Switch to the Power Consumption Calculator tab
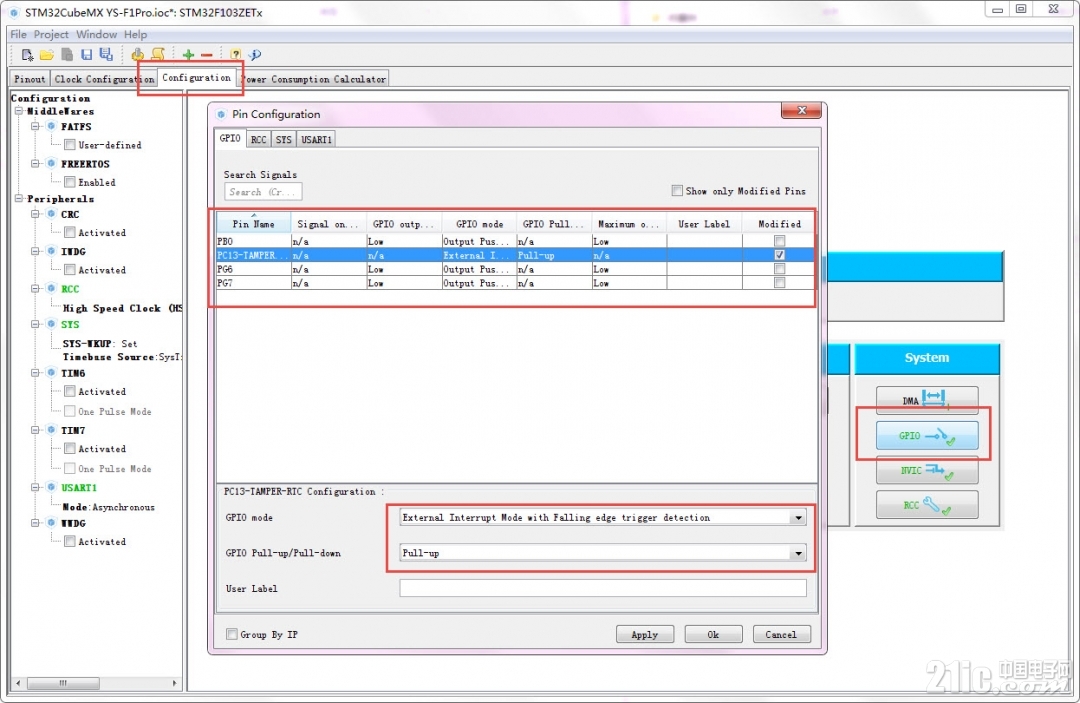 coord(315,79)
